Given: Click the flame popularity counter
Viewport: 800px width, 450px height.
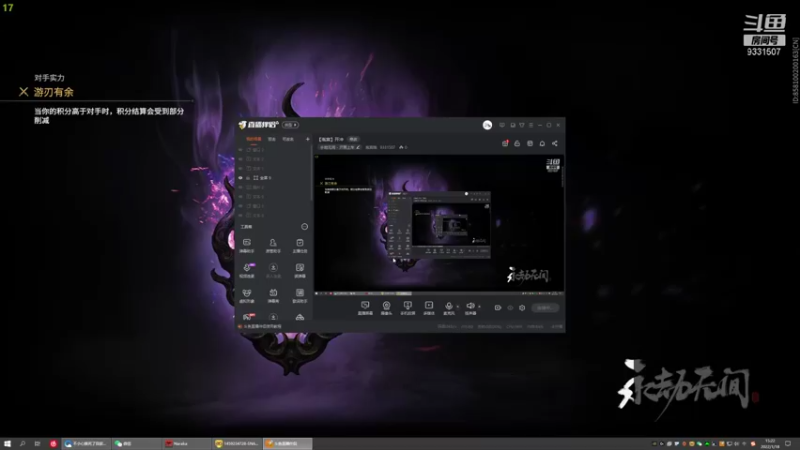Looking at the screenshot, I should pos(403,147).
